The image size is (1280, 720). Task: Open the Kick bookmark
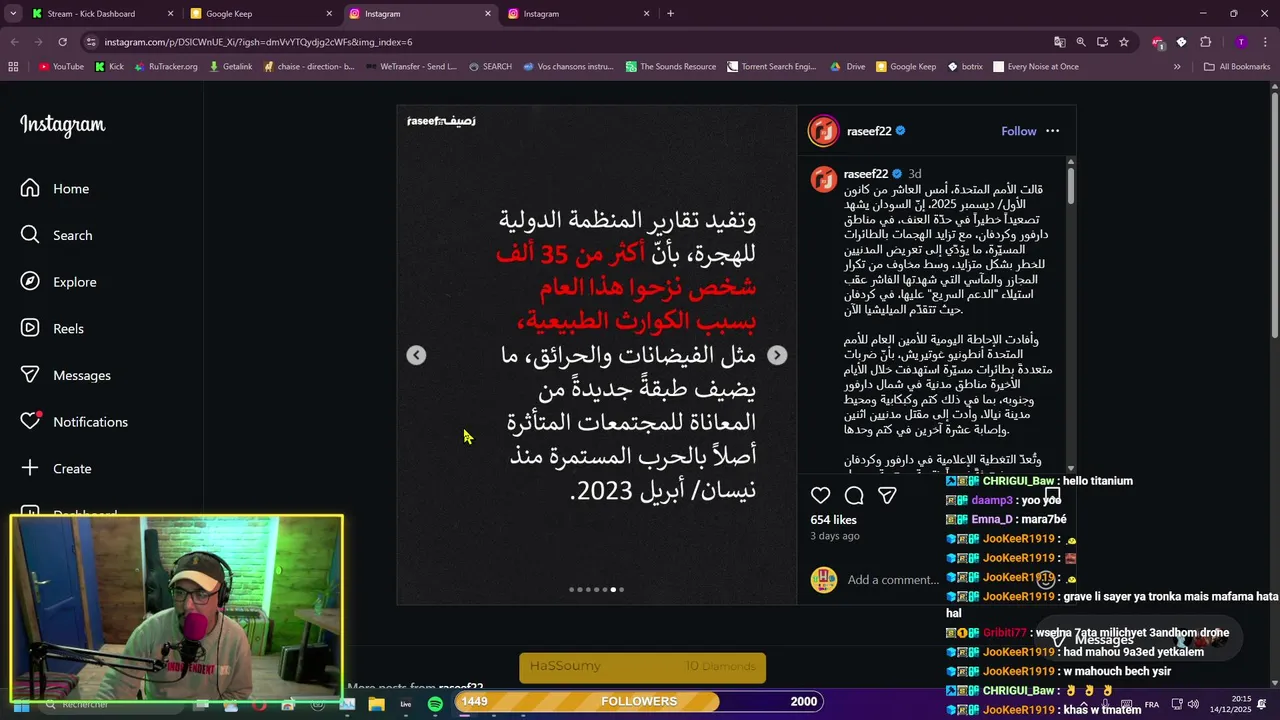(x=109, y=67)
